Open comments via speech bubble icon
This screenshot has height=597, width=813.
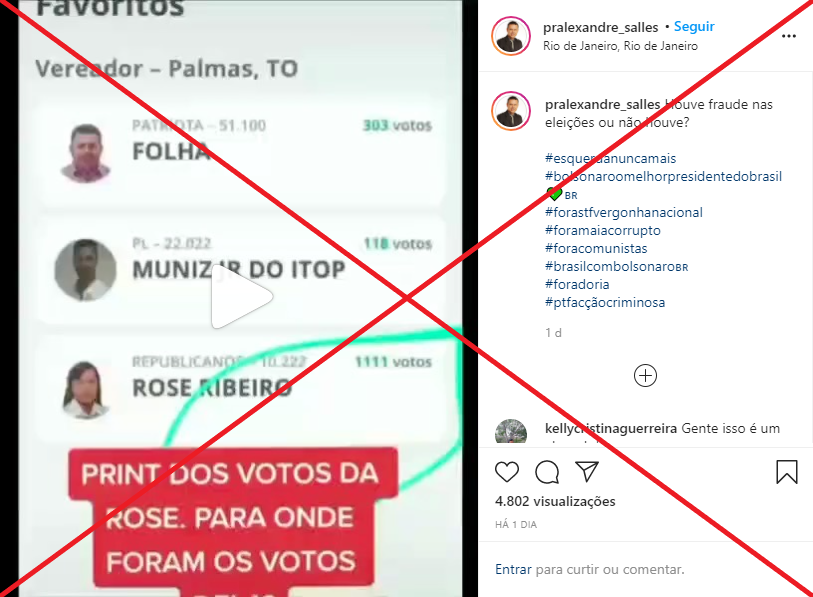click(x=547, y=471)
